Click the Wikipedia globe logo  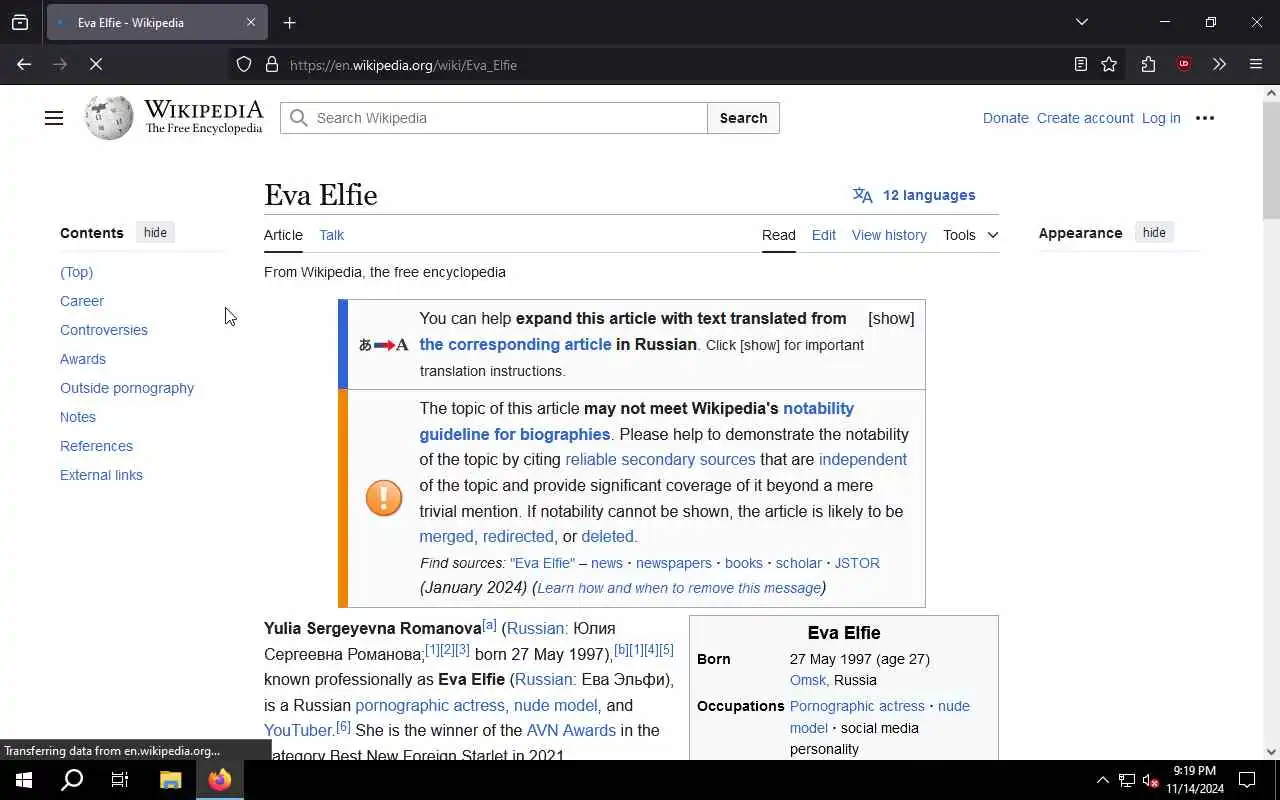pyautogui.click(x=109, y=118)
